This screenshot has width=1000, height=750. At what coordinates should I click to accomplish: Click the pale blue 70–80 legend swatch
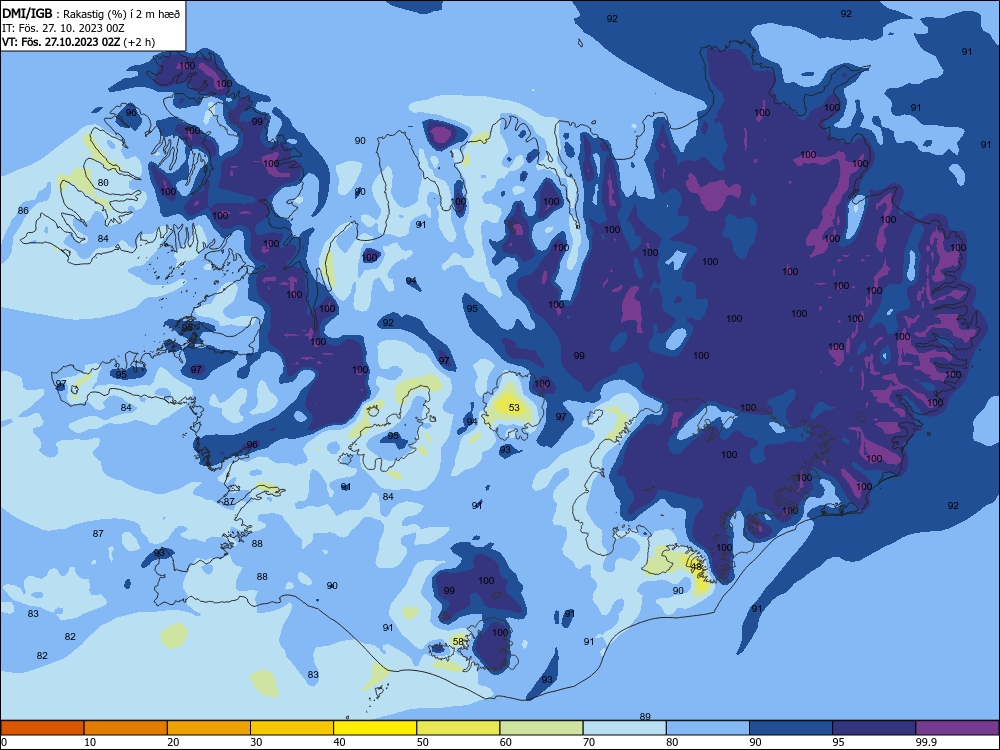coord(625,728)
